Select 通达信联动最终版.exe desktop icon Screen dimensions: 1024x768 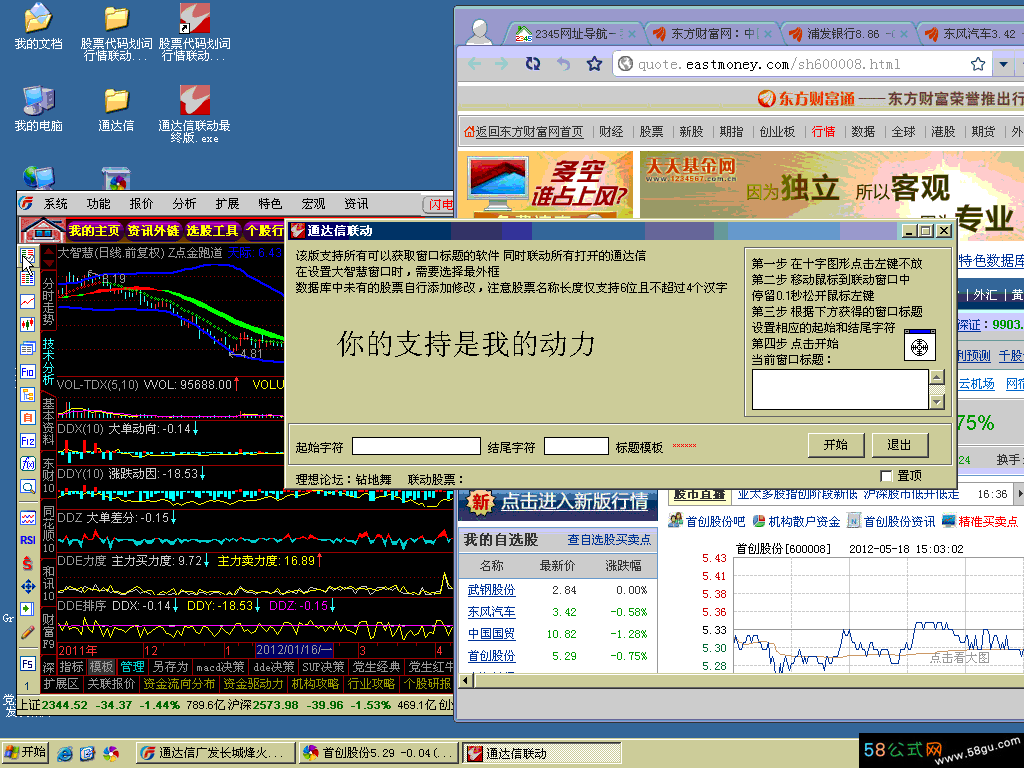(x=194, y=114)
